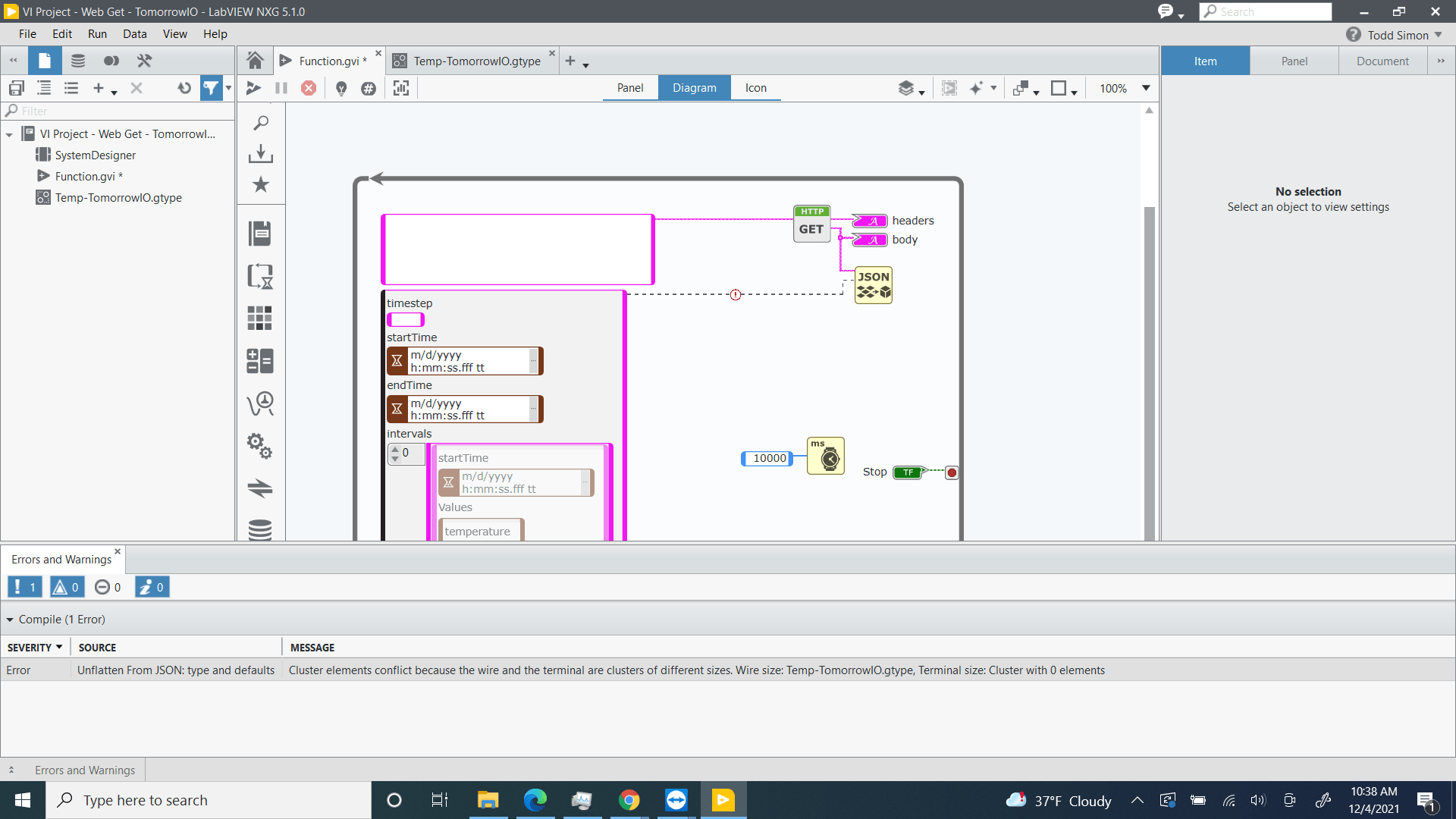Open the Todd Simon account dropdown

(1438, 35)
